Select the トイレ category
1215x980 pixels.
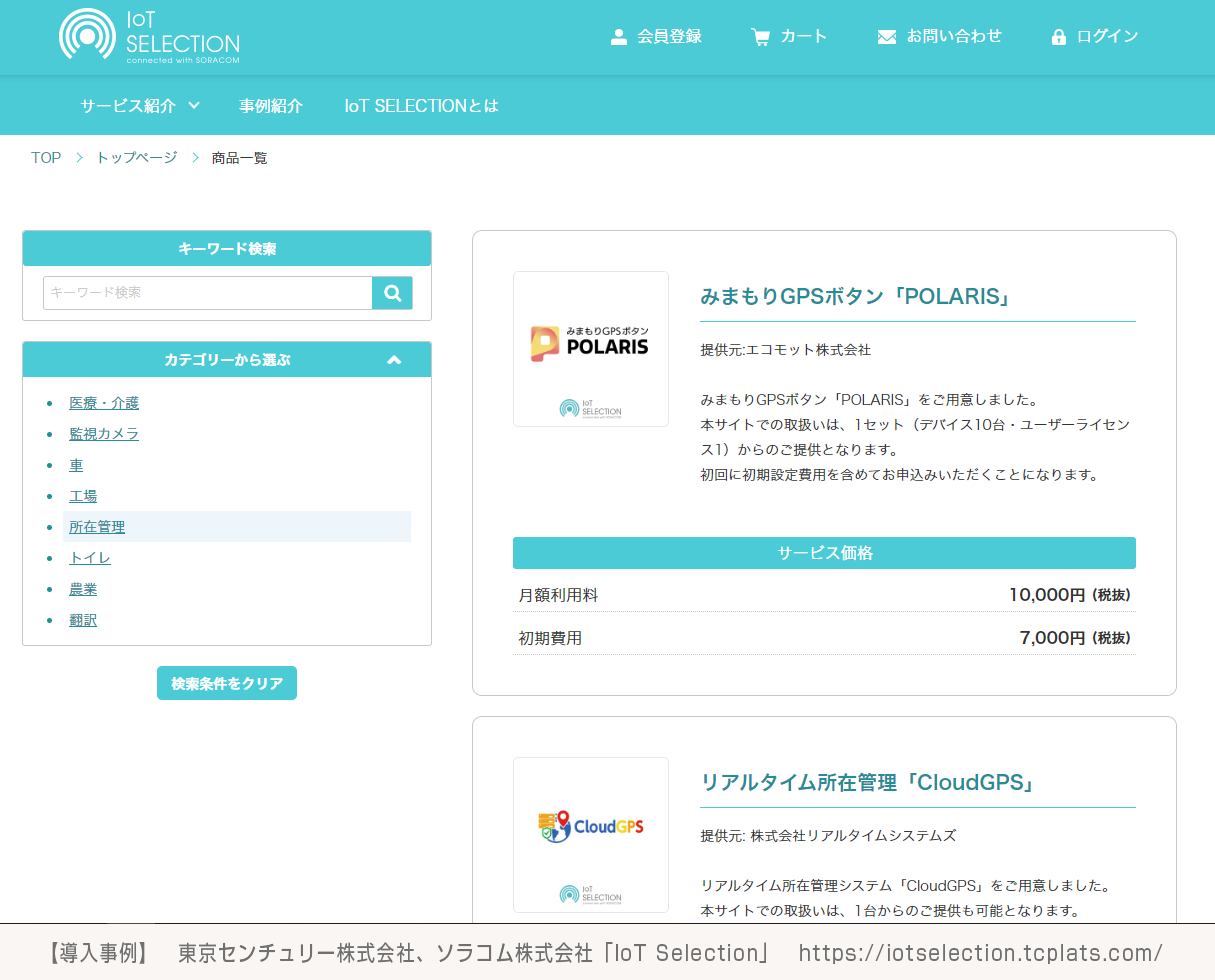[x=90, y=558]
